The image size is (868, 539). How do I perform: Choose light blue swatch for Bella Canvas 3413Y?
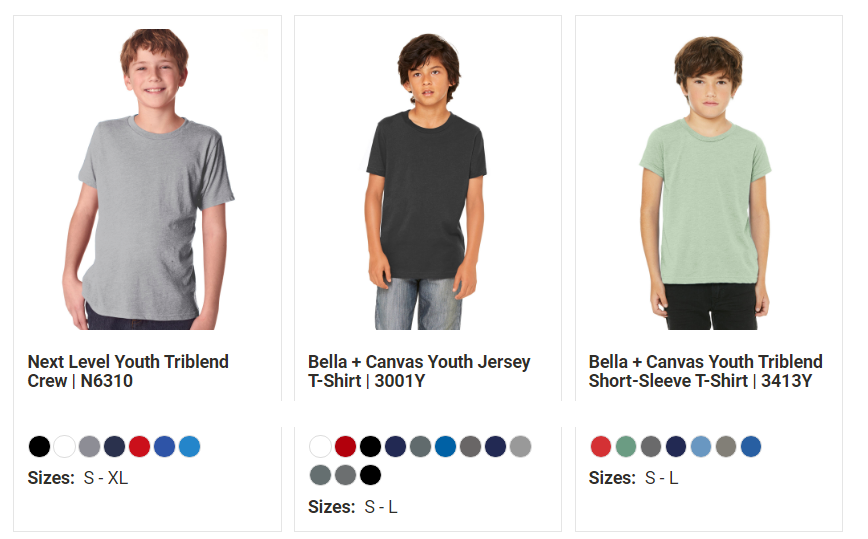(x=701, y=446)
